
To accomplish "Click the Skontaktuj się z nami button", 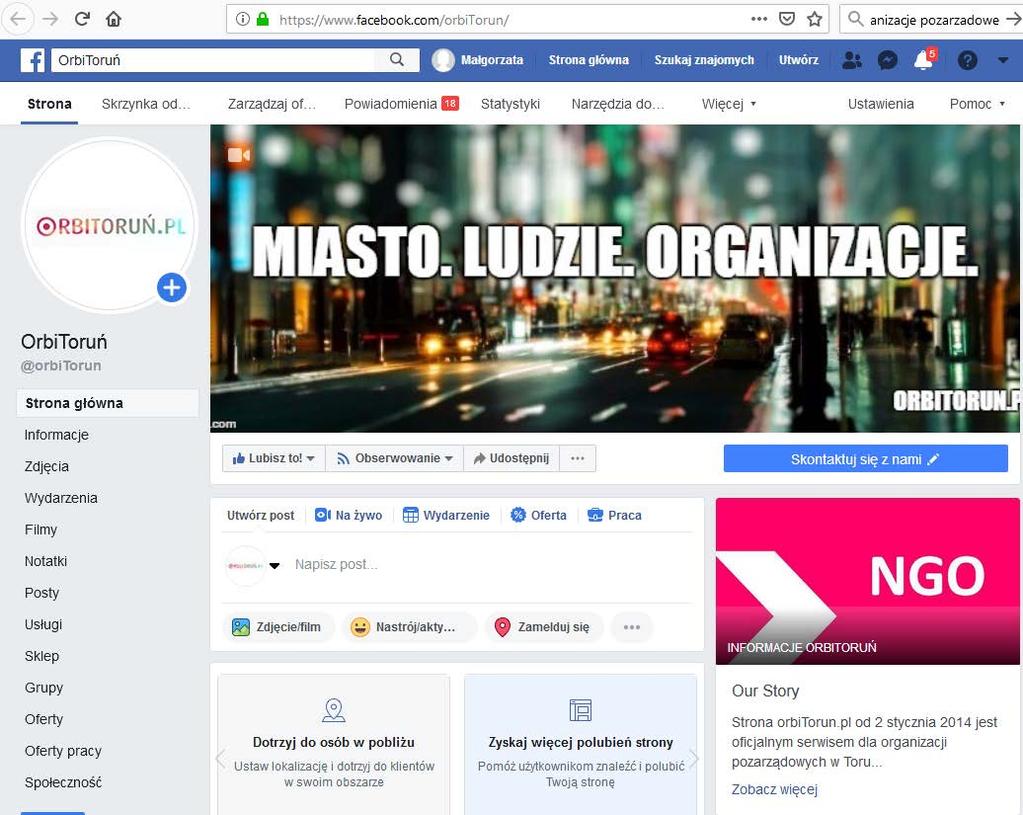I will (865, 459).
